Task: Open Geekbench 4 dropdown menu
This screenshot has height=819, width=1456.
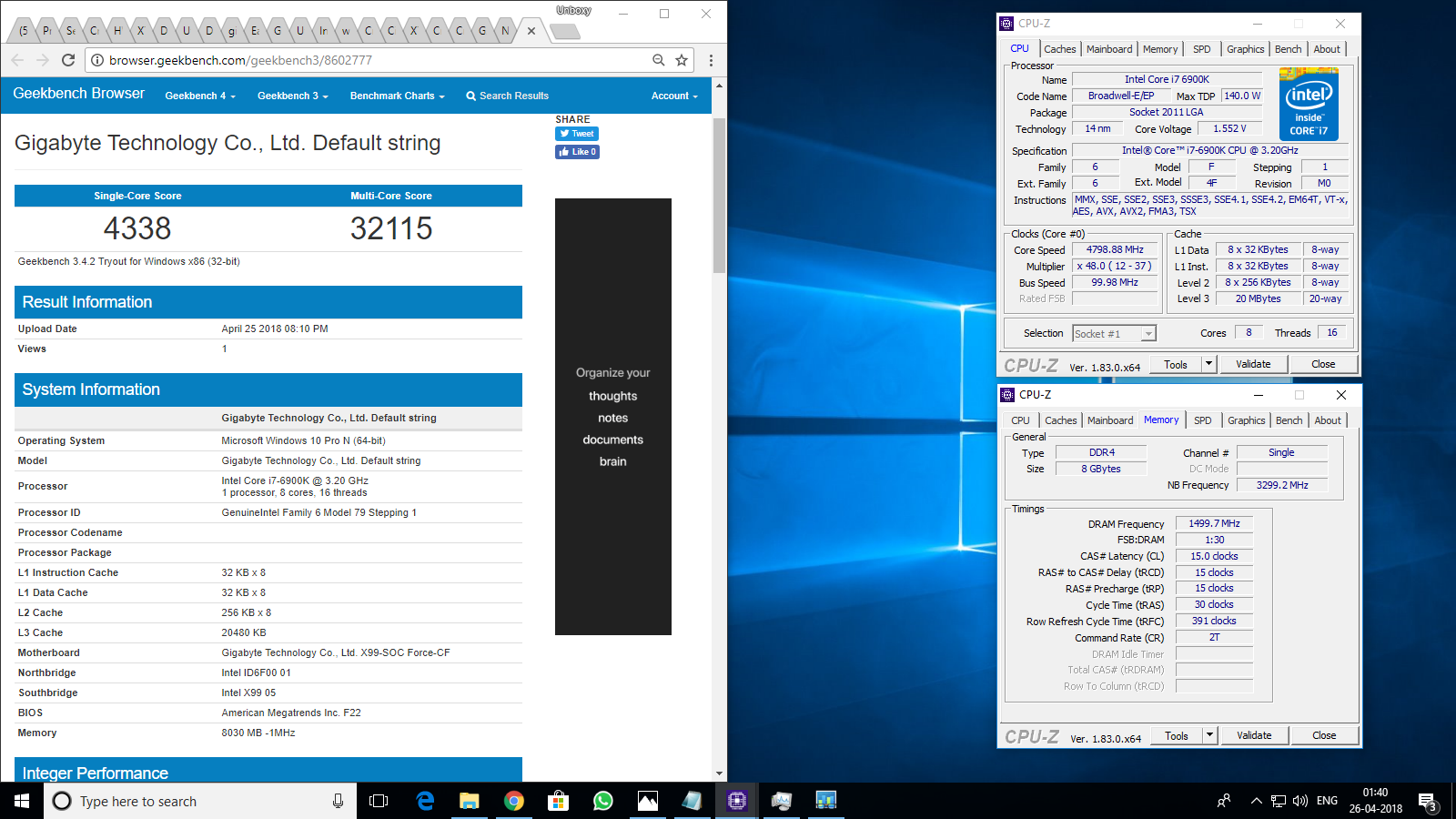Action: click(x=200, y=96)
